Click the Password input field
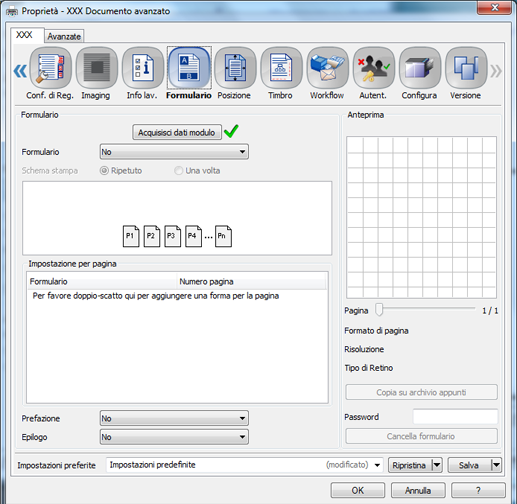 click(x=455, y=417)
